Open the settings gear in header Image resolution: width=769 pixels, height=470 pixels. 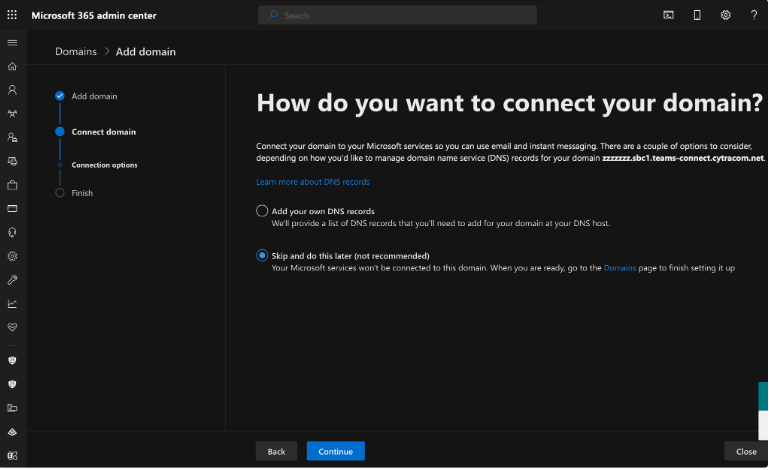point(725,15)
